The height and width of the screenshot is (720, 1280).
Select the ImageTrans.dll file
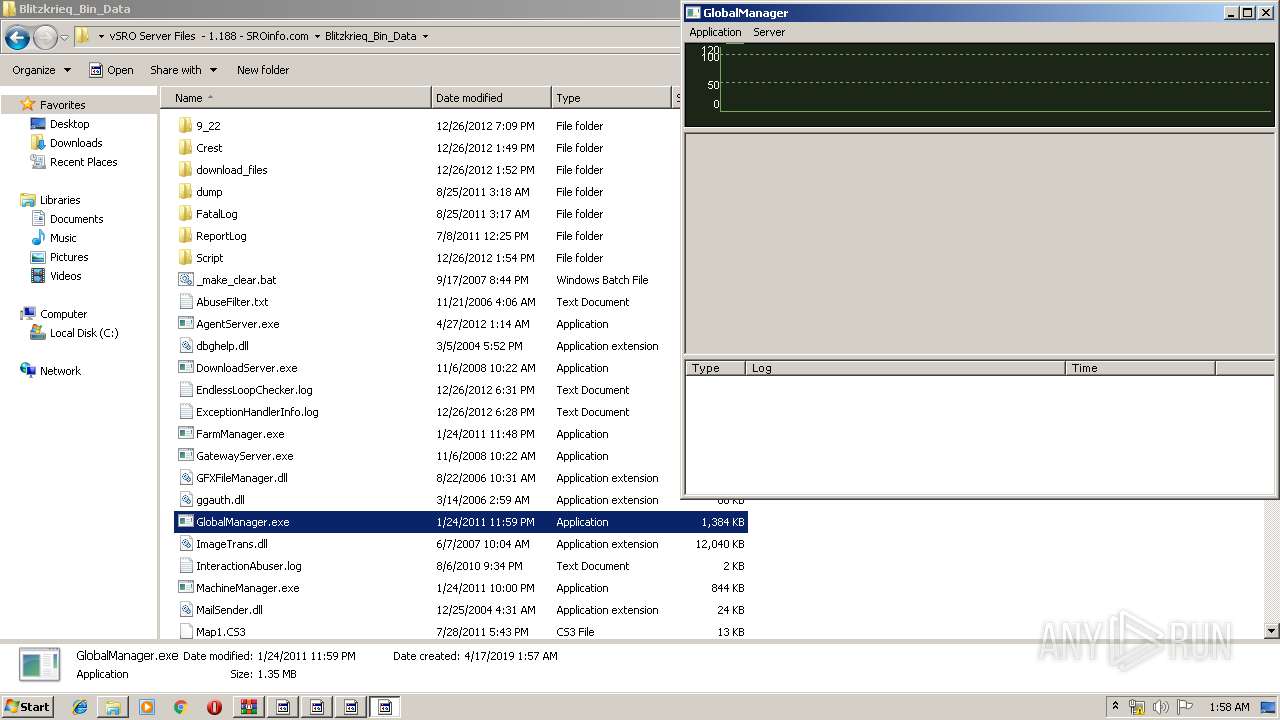232,544
